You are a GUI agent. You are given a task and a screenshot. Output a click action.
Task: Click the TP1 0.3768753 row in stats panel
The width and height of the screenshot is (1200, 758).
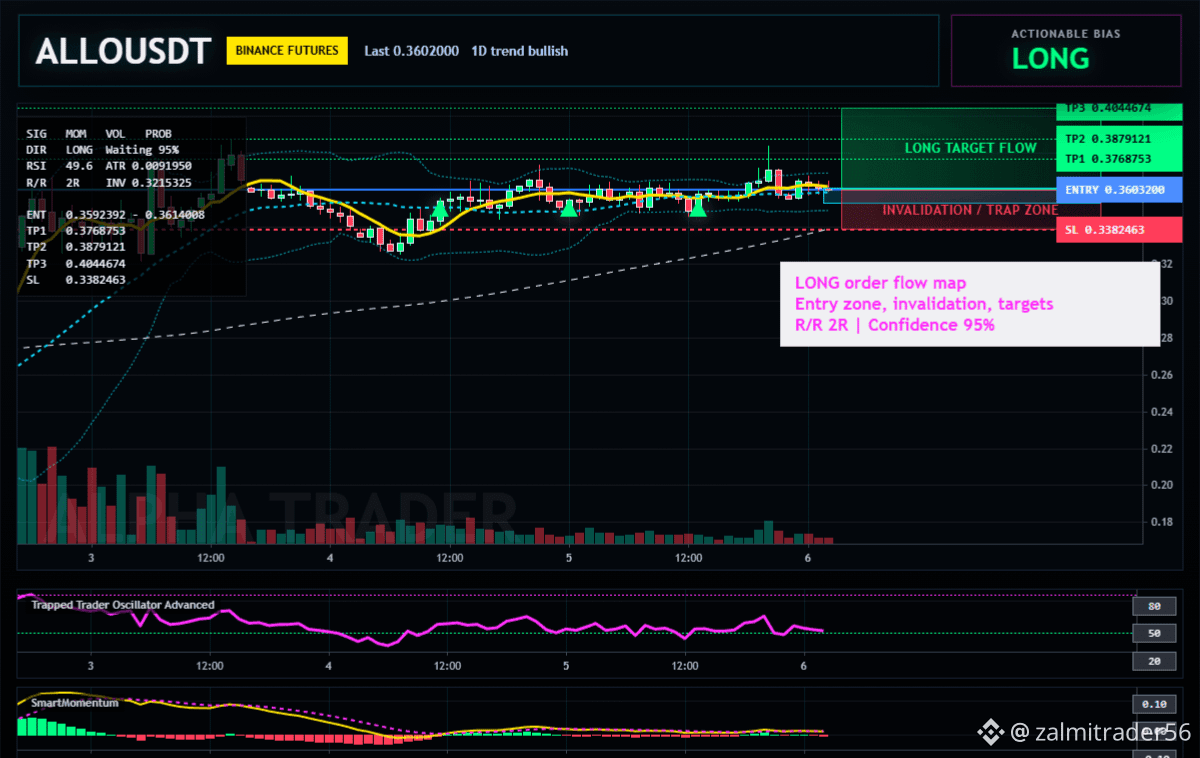coord(76,231)
